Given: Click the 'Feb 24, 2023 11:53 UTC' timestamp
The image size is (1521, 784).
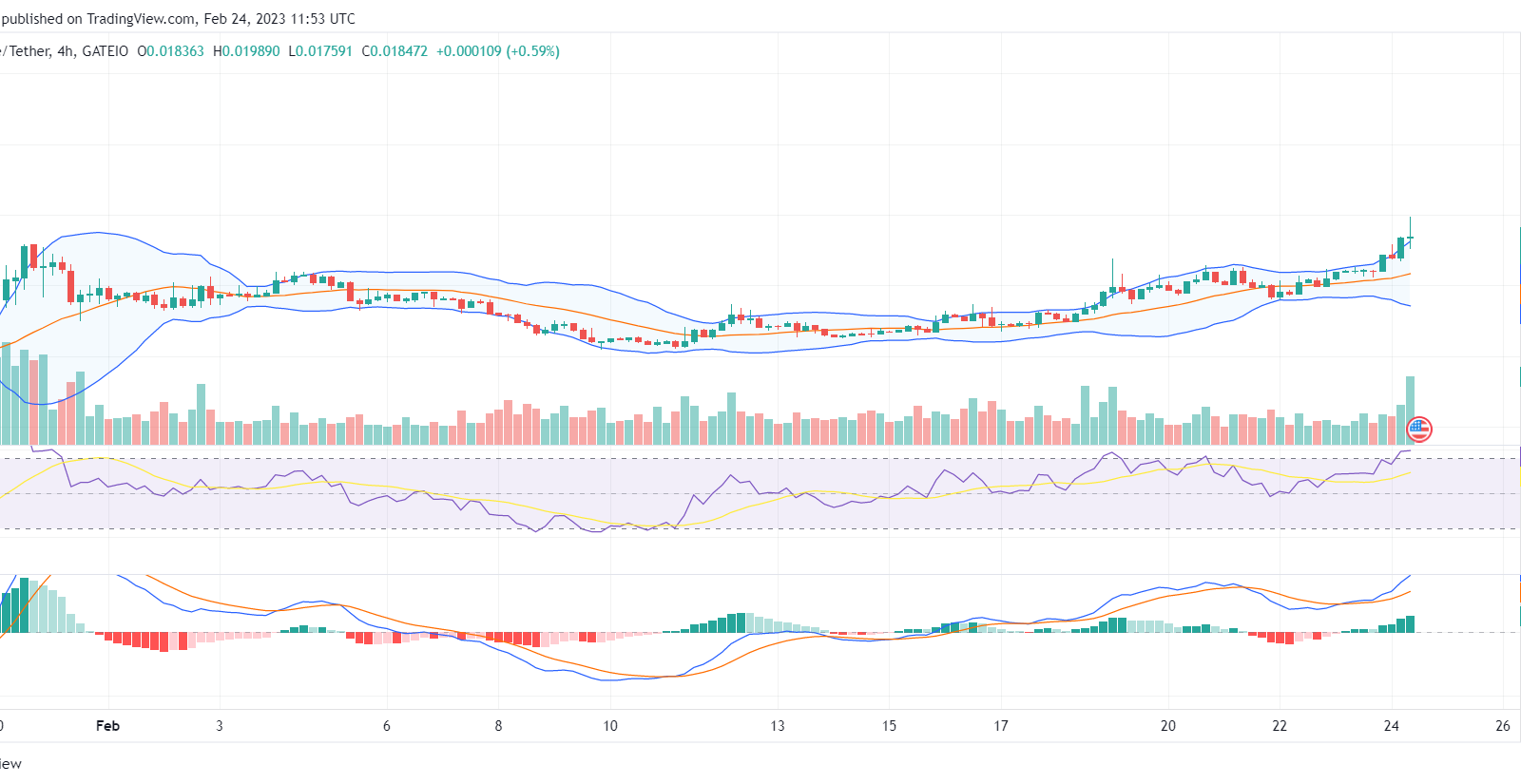Looking at the screenshot, I should 279,19.
